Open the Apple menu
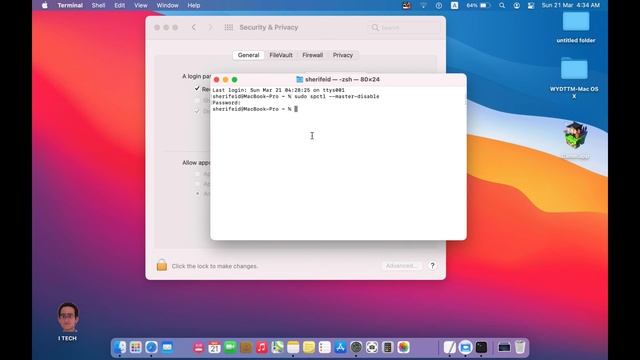This screenshot has height=360, width=640. click(44, 5)
